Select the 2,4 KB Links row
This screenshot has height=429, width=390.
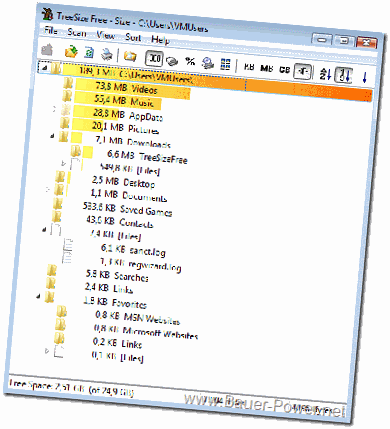click(90, 288)
